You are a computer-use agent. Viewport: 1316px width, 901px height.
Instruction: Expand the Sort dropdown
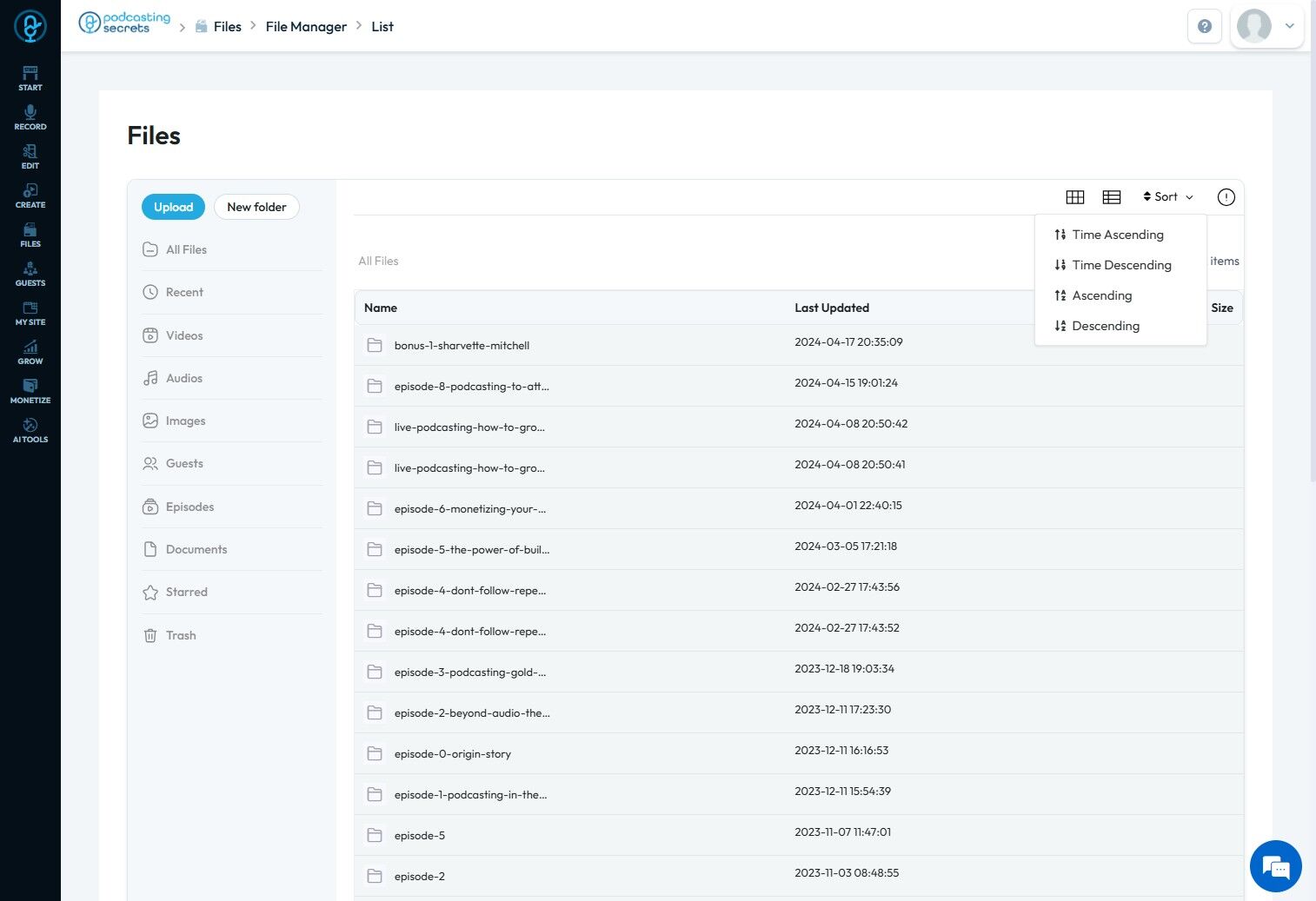pyautogui.click(x=1168, y=197)
